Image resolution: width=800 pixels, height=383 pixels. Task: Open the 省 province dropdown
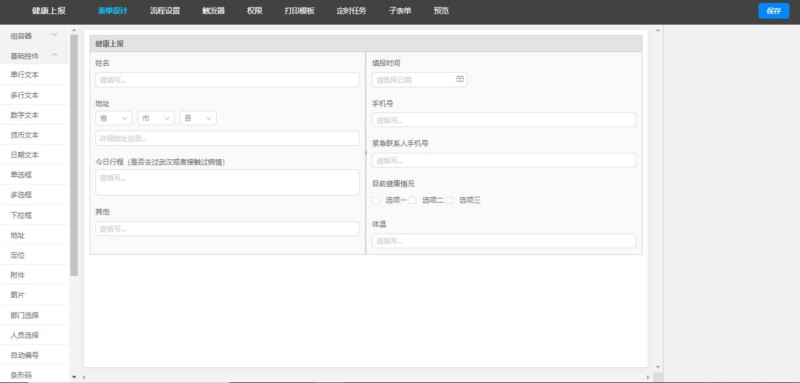pyautogui.click(x=114, y=118)
